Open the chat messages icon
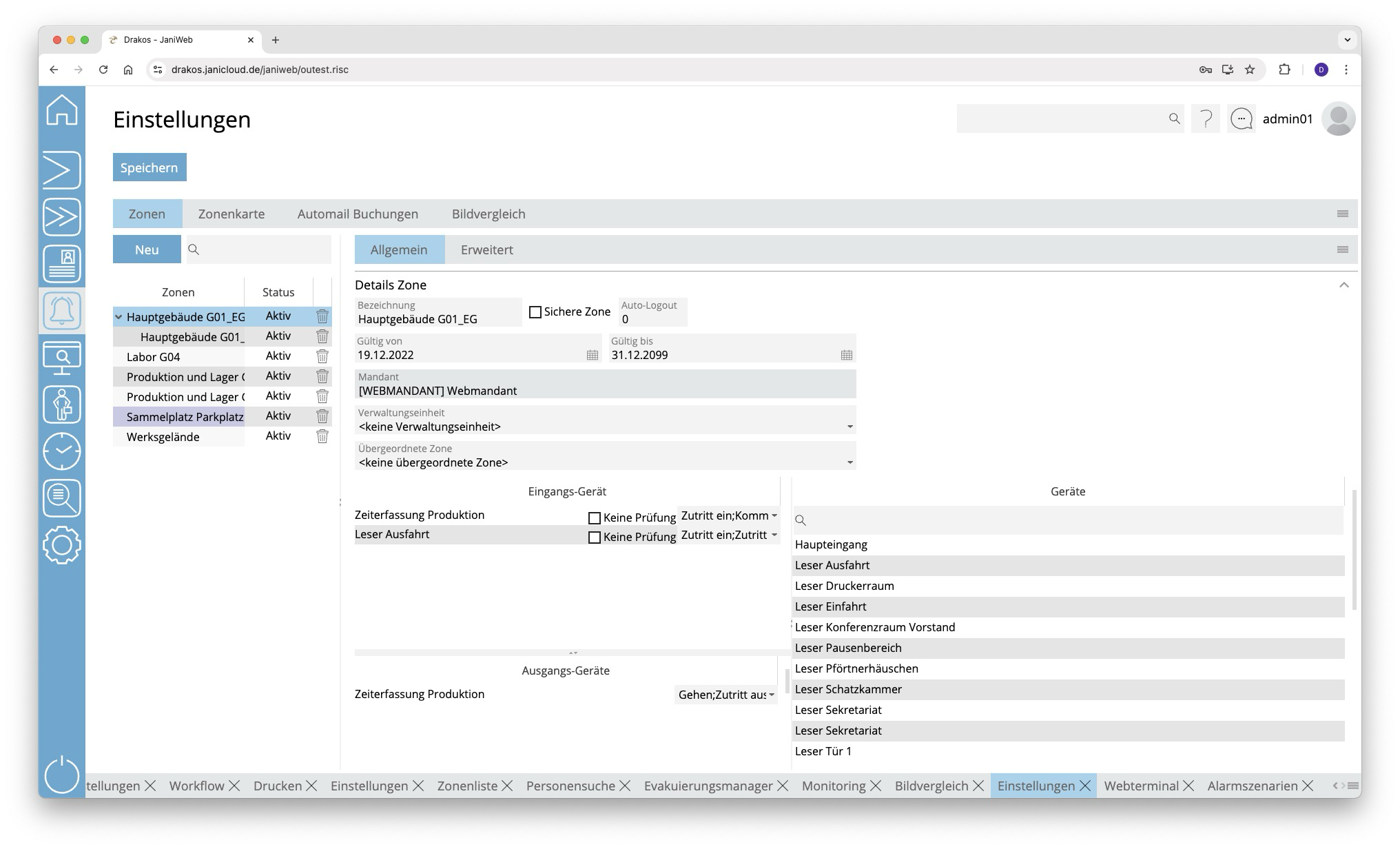This screenshot has height=849, width=1400. (x=1241, y=119)
